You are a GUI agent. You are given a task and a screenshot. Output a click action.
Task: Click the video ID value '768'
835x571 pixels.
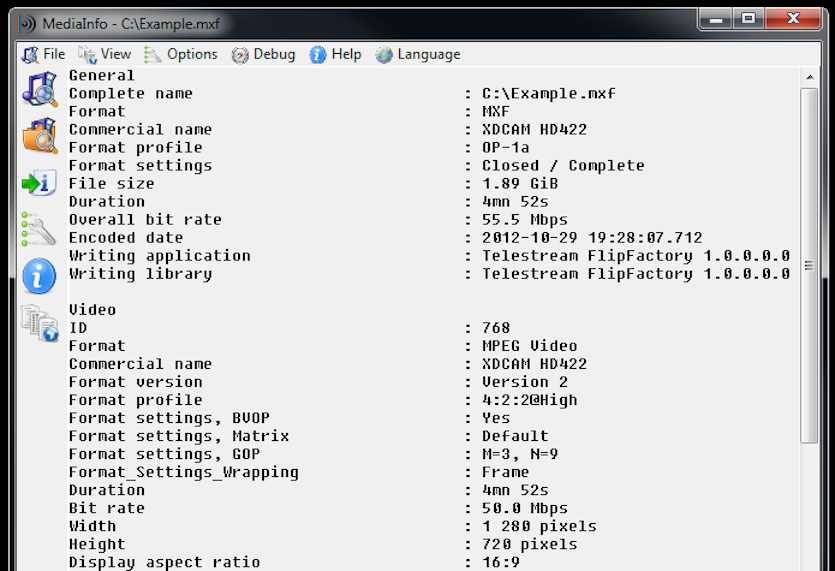click(496, 328)
